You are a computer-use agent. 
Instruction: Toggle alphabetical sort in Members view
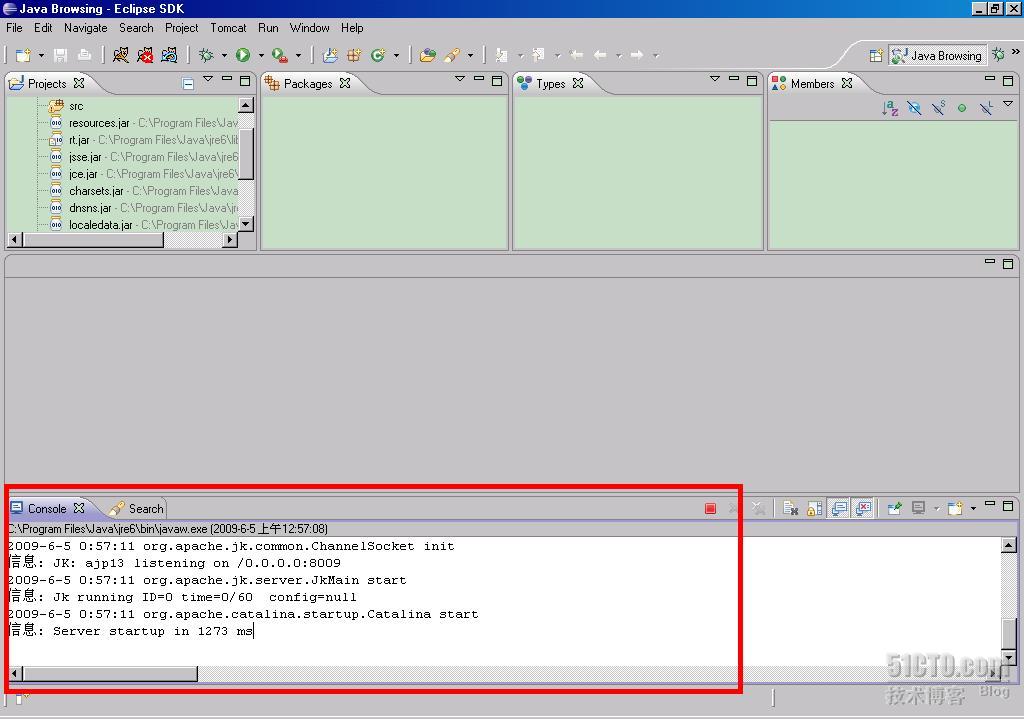pos(889,108)
